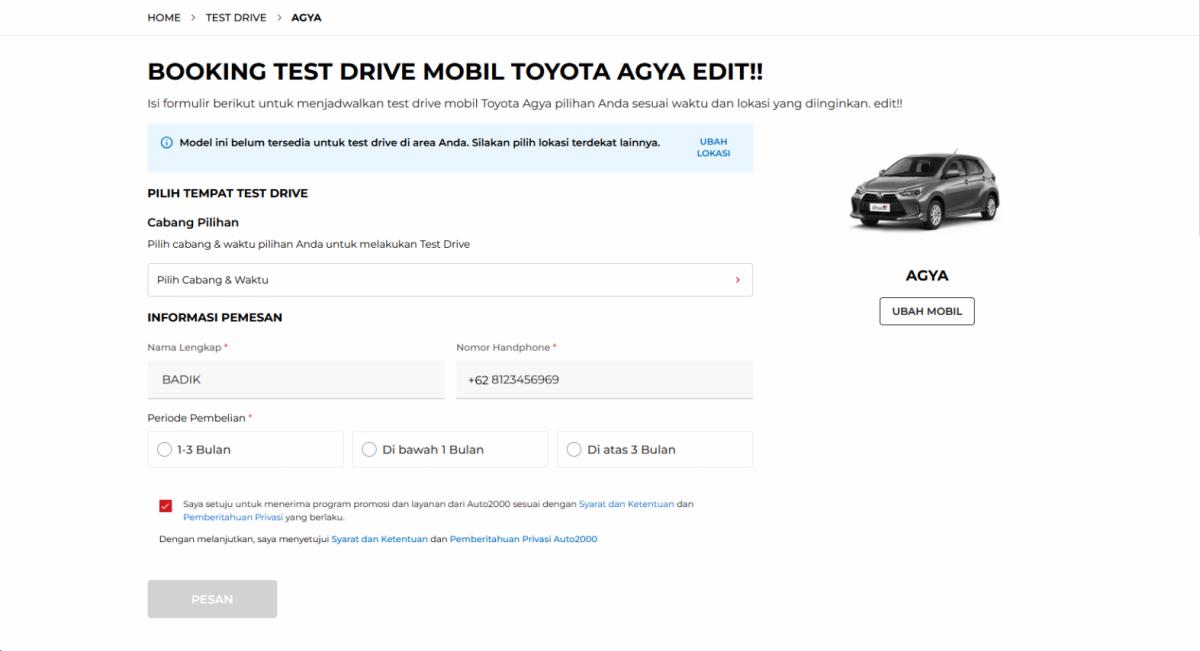The height and width of the screenshot is (651, 1200).
Task: Select the 1-3 Bulan radio option
Action: tap(165, 450)
